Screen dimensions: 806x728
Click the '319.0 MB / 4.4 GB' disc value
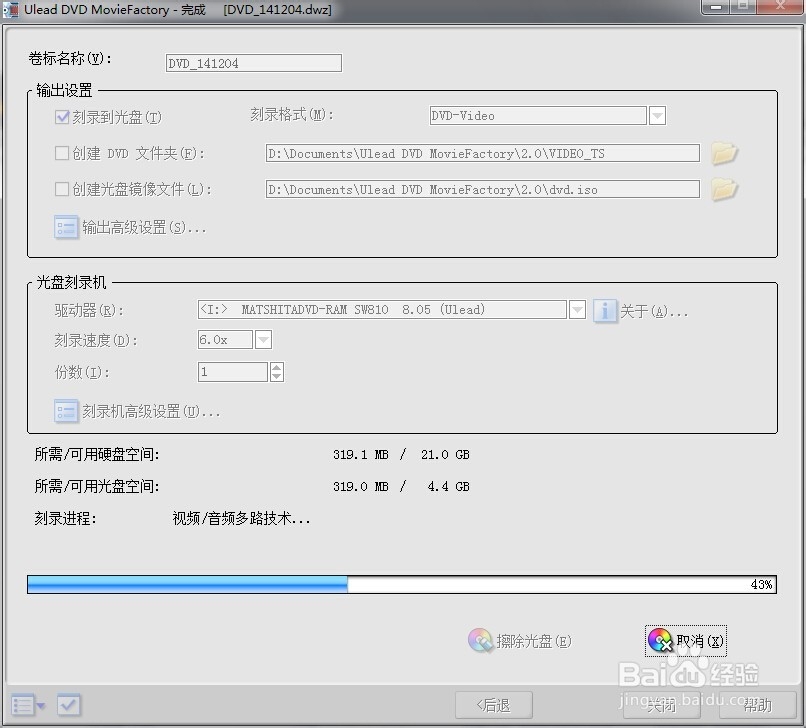point(401,486)
